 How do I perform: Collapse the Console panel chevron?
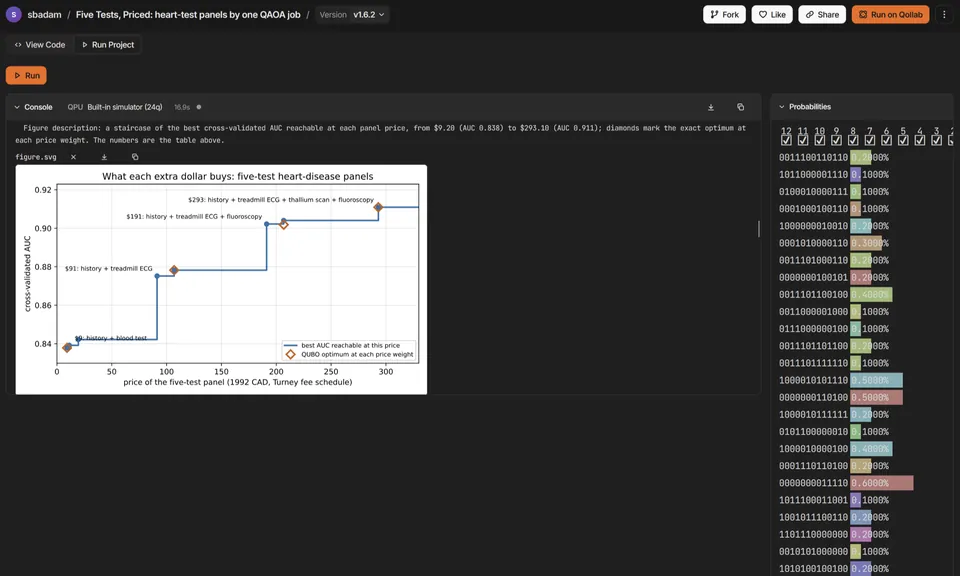pyautogui.click(x=17, y=107)
